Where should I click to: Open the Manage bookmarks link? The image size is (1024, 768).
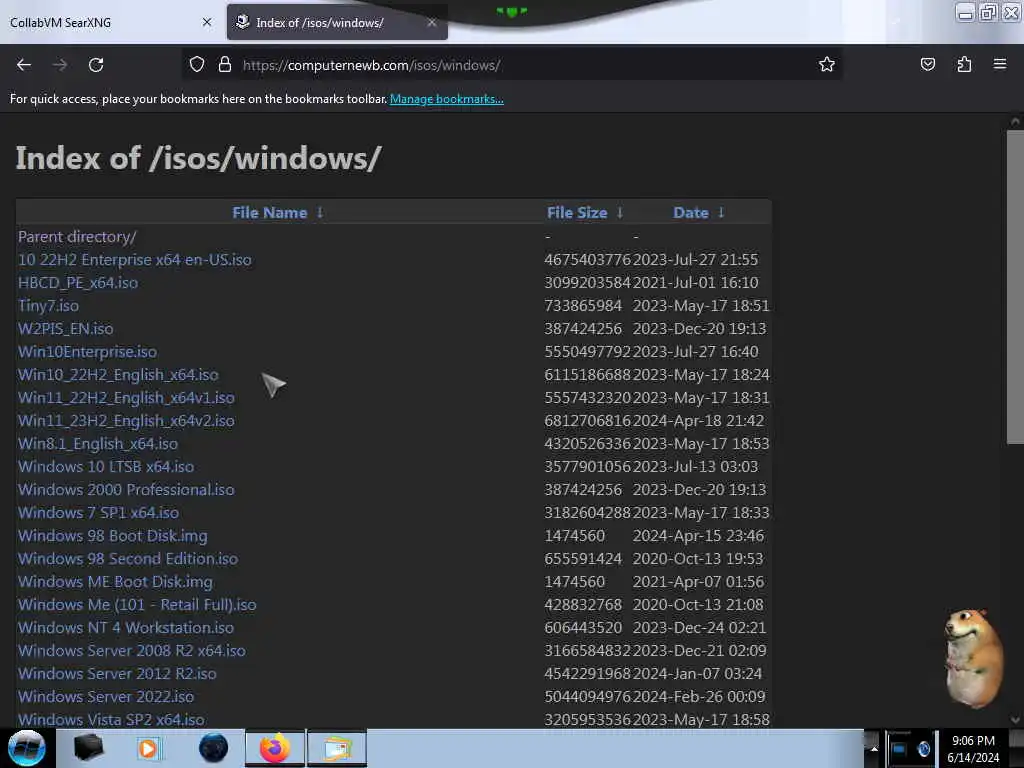pyautogui.click(x=447, y=99)
